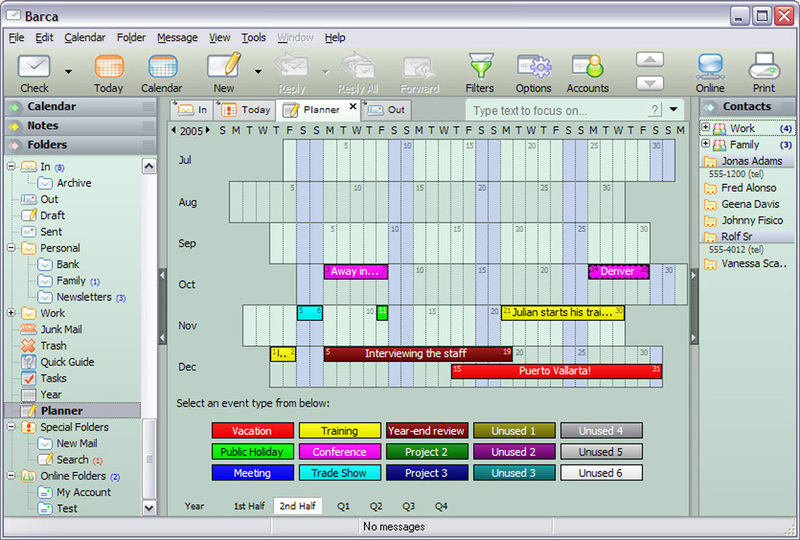Collapse the Special Folders node

tap(11, 426)
